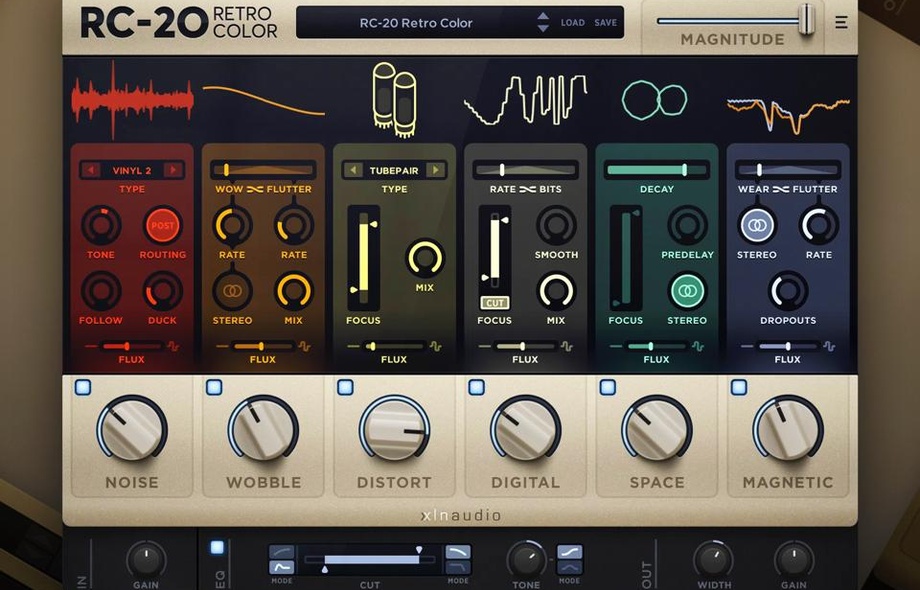
Task: Click the tube pair graphic above Distort
Action: coord(394,98)
